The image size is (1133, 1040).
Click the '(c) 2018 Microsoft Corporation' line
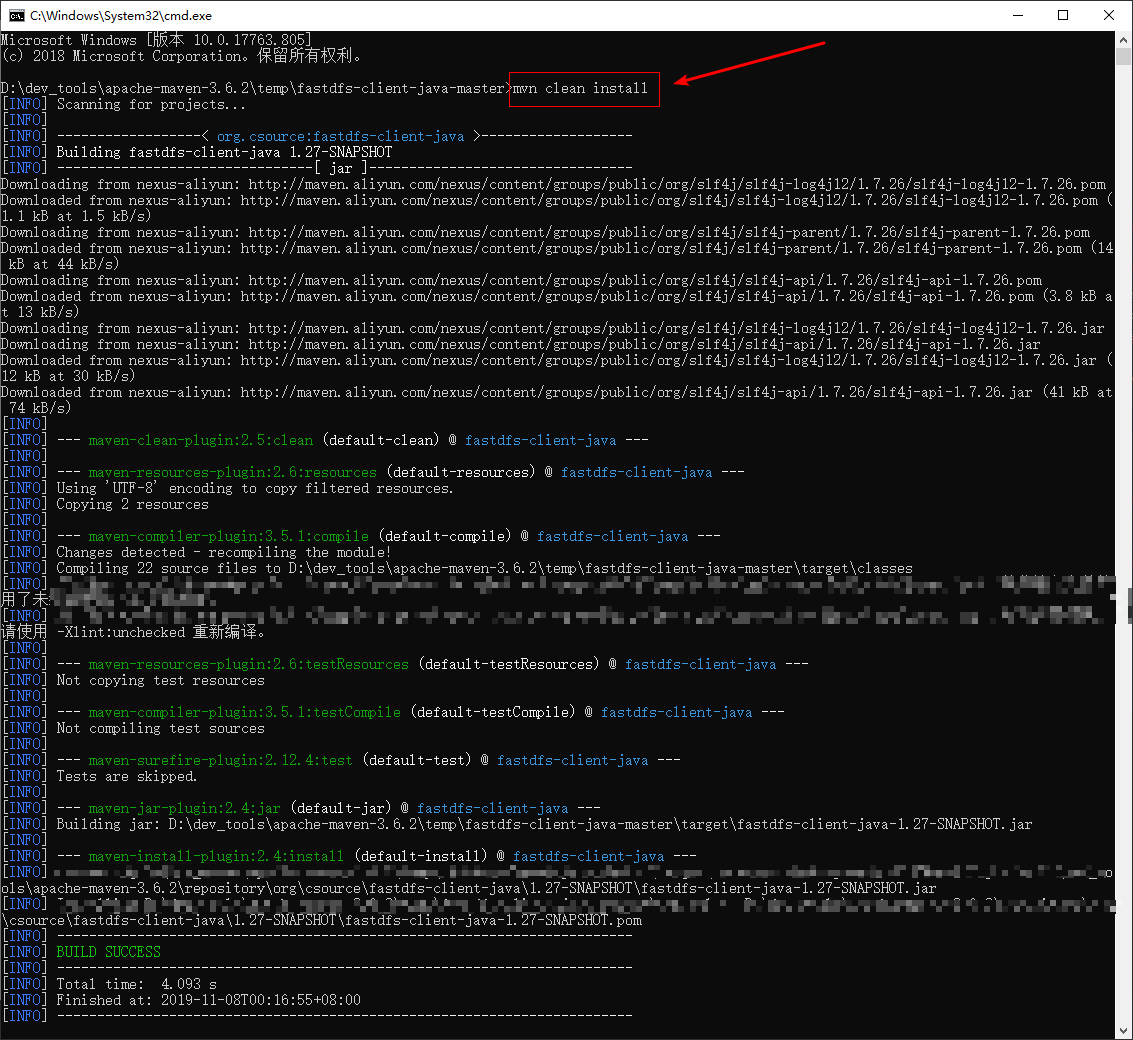tap(181, 56)
